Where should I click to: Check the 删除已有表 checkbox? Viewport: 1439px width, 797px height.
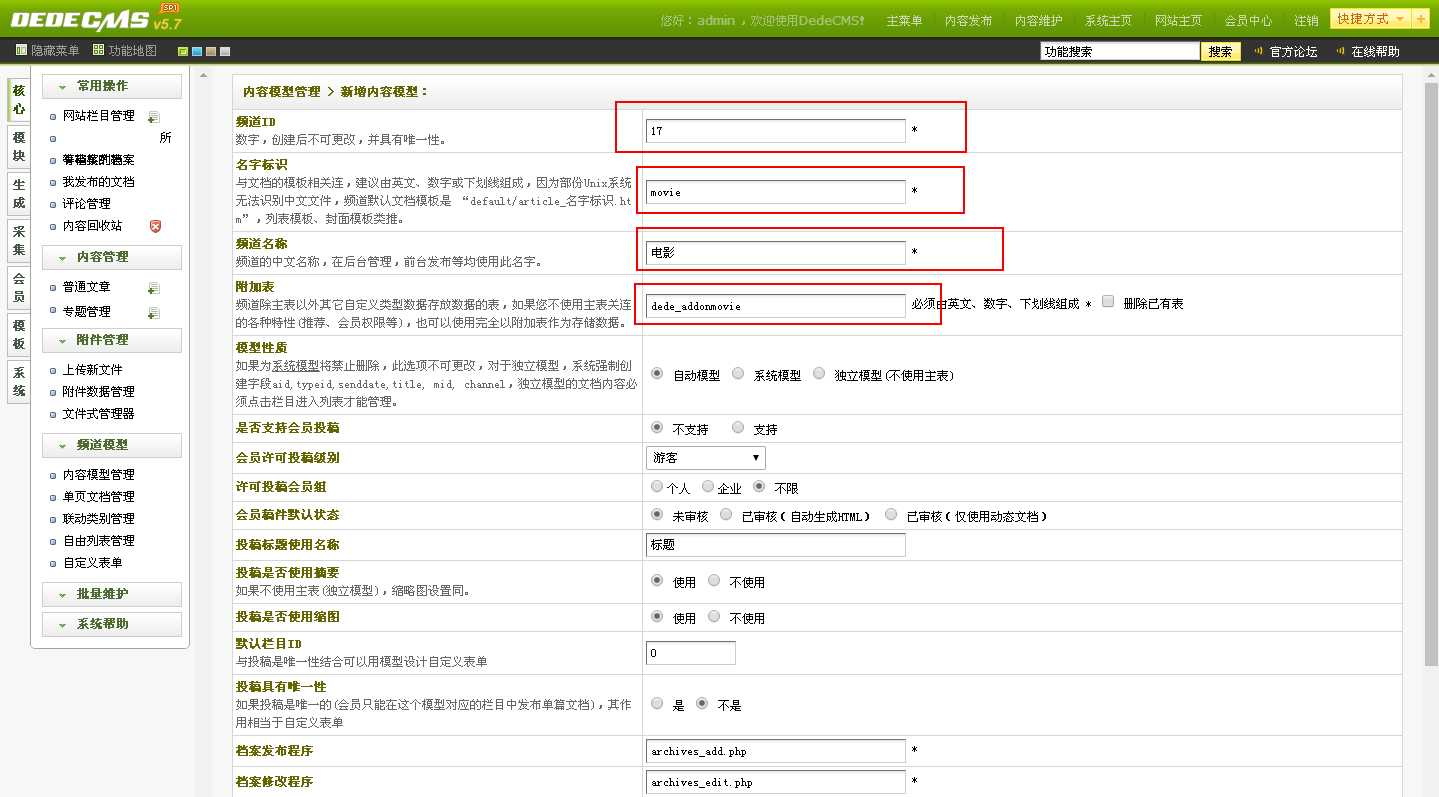pos(1108,301)
